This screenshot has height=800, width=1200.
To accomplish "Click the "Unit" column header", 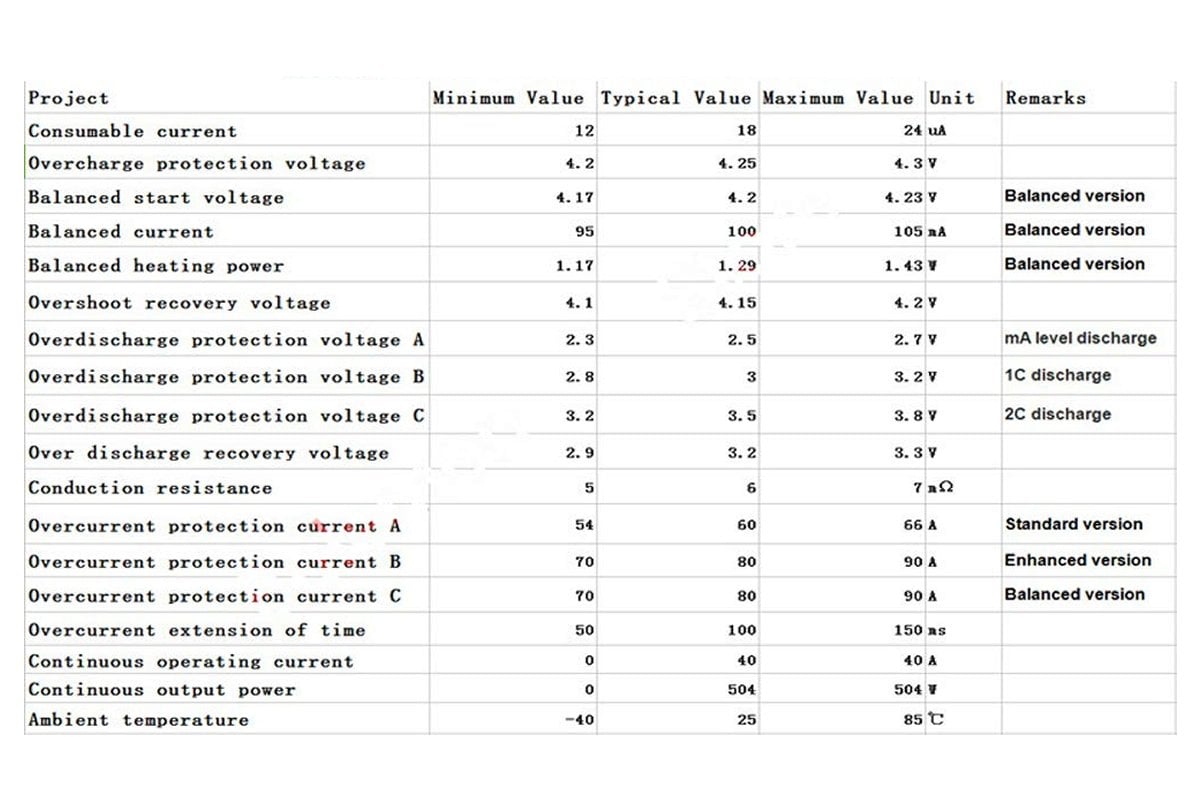I will (x=951, y=98).
